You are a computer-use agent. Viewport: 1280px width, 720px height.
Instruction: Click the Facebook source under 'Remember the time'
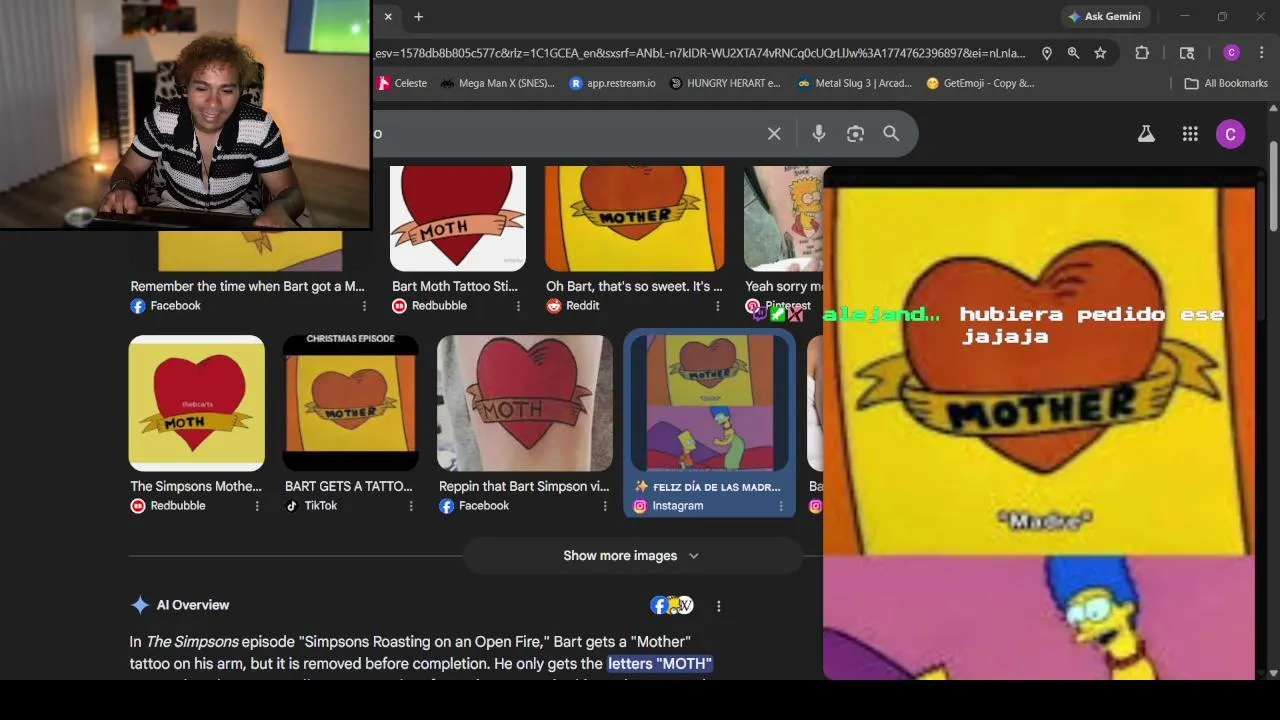(166, 306)
